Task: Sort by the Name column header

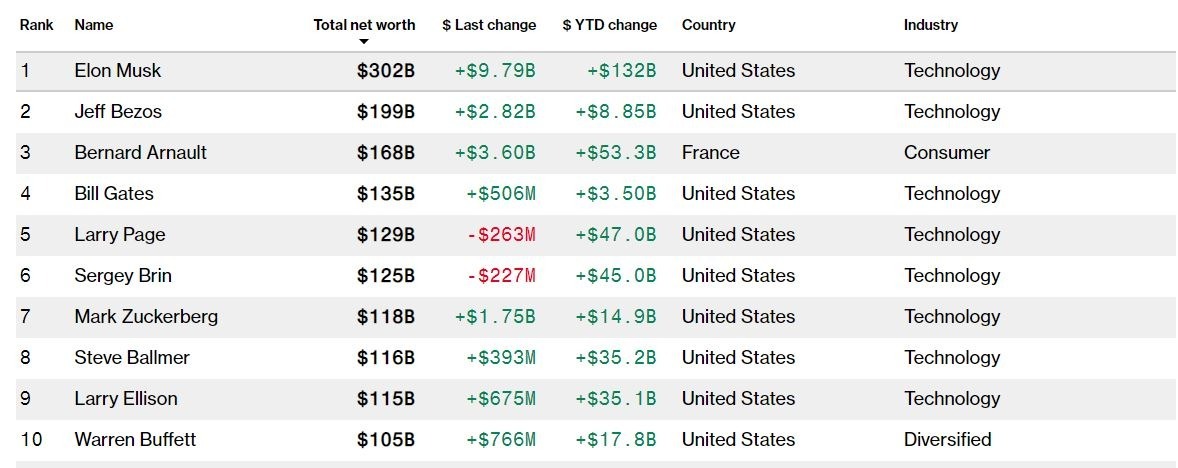Action: click(94, 25)
